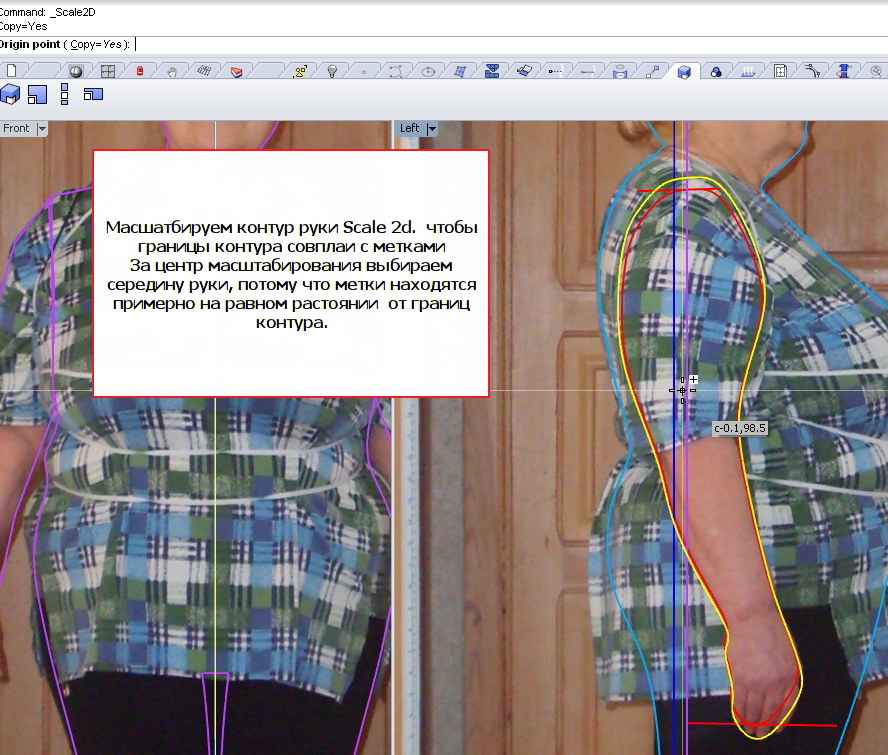
Task: Open the project-arrows-to-plane toolbar tab
Action: click(749, 71)
